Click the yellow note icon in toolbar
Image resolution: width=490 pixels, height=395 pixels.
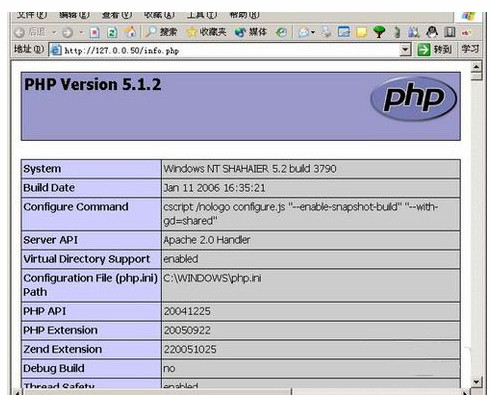coord(361,32)
